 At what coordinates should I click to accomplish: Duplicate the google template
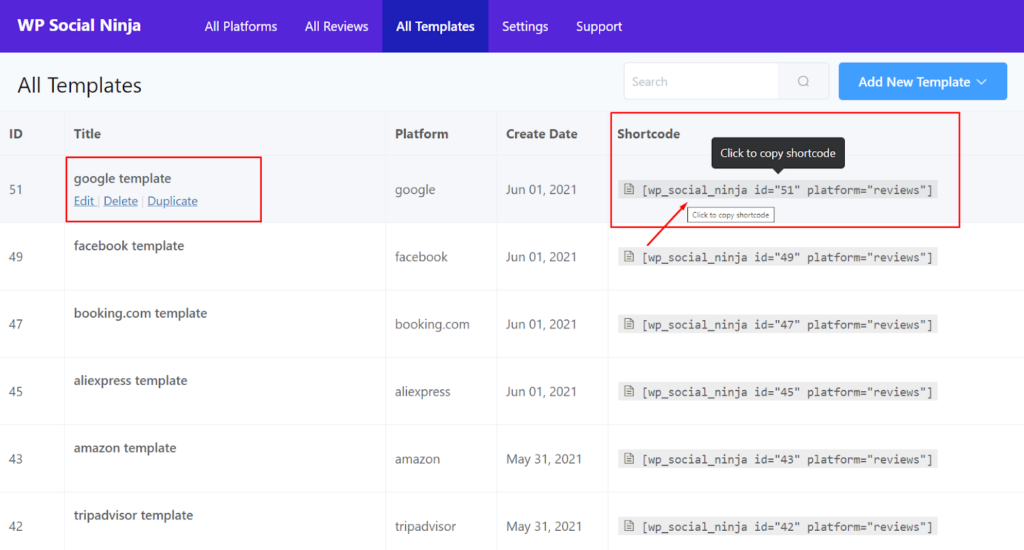172,201
